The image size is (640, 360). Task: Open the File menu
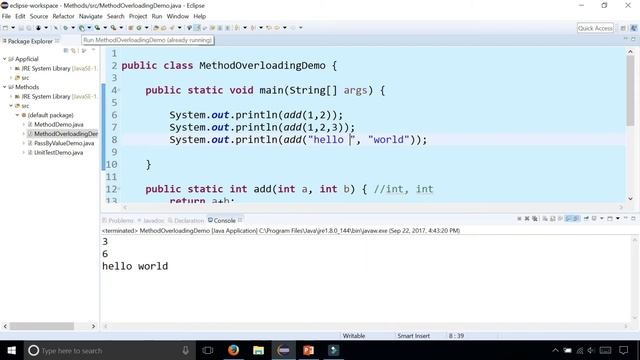tap(6, 16)
